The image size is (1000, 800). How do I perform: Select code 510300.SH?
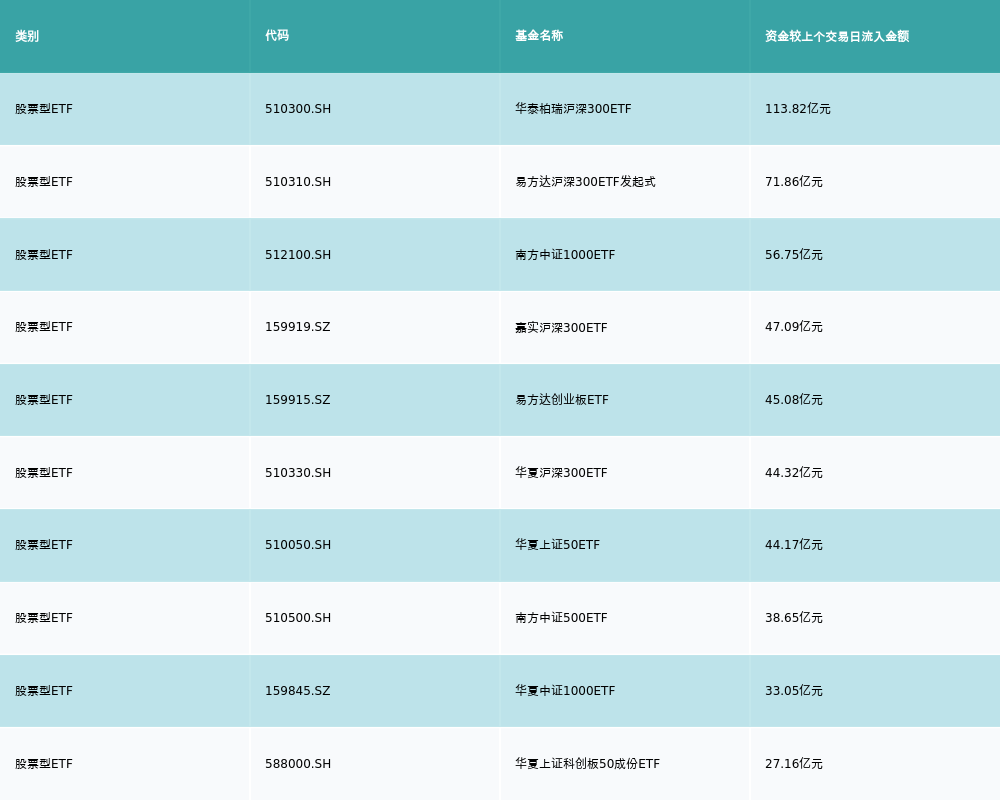coord(298,109)
